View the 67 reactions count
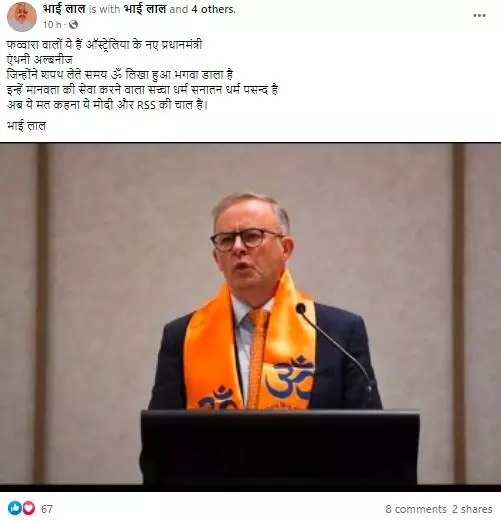The width and height of the screenshot is (501, 522). point(47,509)
